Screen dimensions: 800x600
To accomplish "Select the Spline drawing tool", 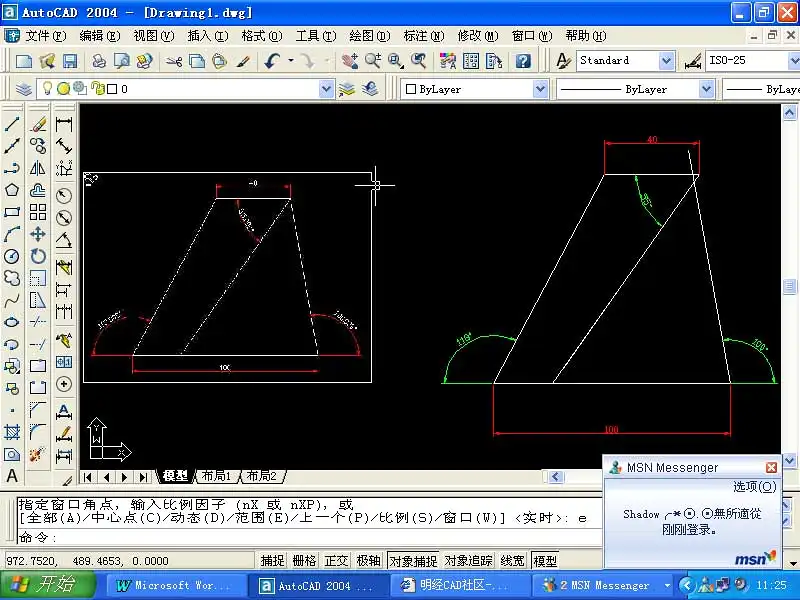I will [x=12, y=301].
